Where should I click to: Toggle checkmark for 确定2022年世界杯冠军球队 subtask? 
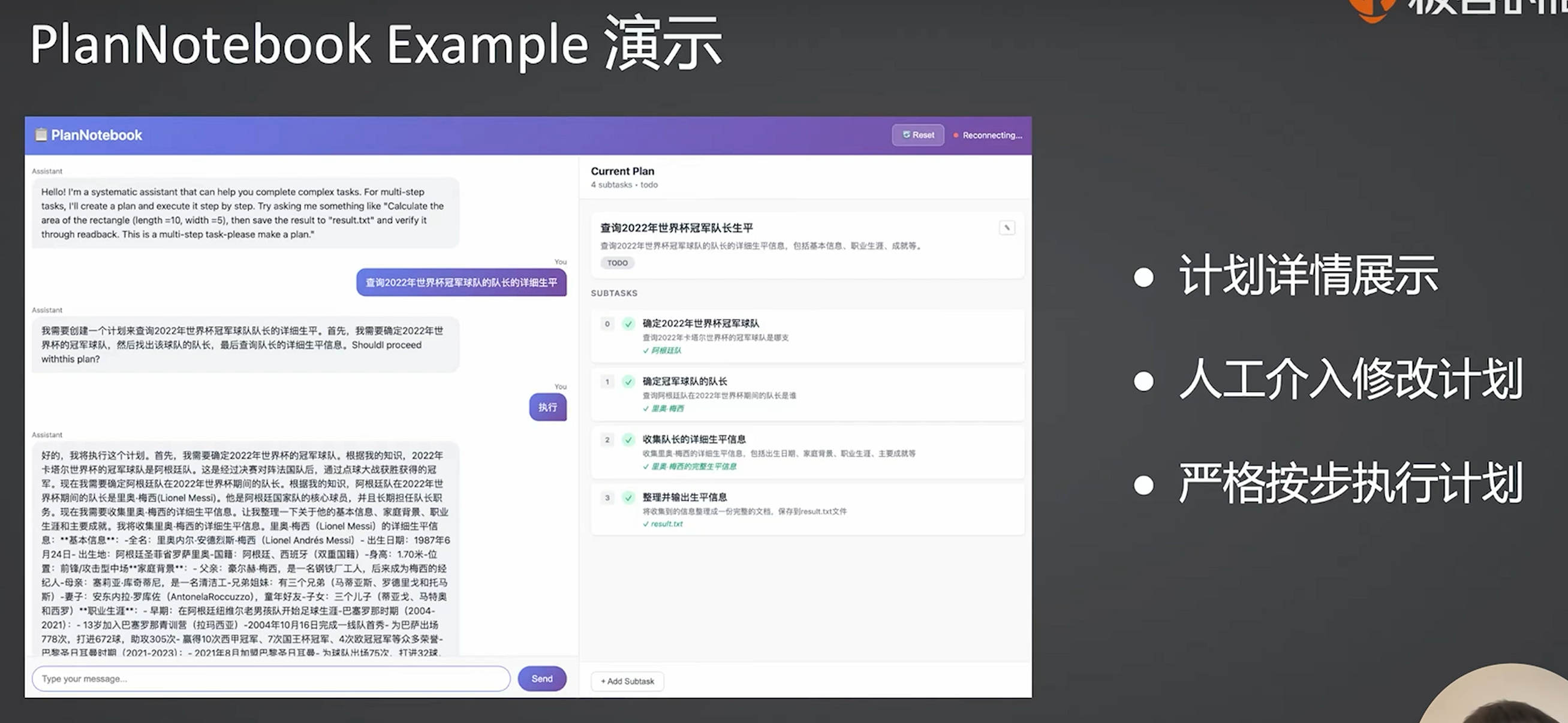[x=628, y=324]
